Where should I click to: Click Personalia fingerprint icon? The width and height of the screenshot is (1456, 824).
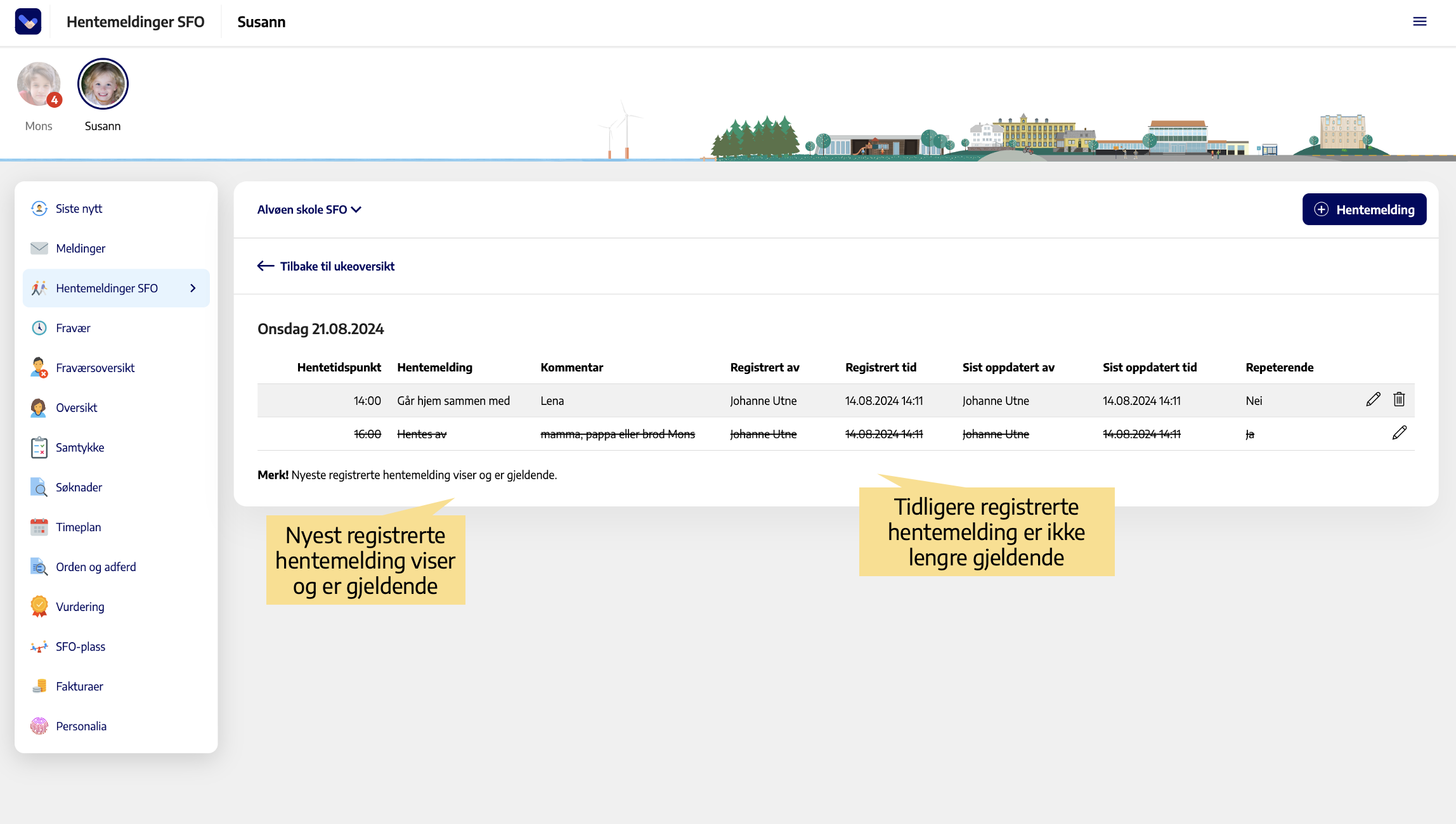(39, 726)
